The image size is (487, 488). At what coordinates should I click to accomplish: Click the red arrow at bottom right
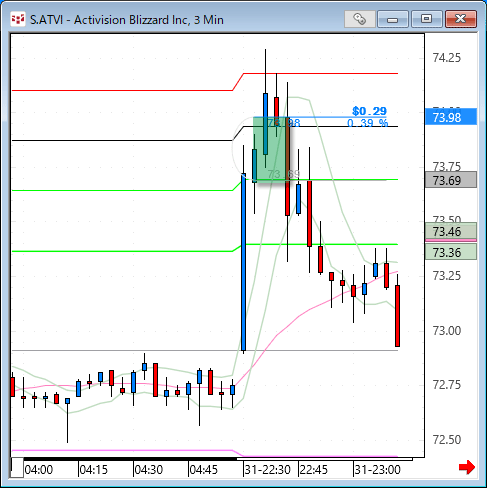tap(467, 467)
